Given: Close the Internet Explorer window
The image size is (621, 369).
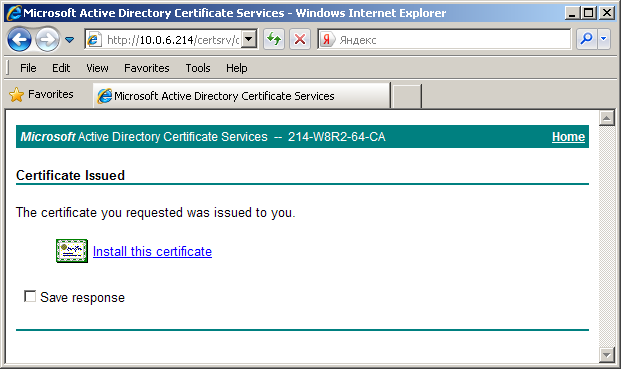Looking at the screenshot, I should tap(607, 13).
